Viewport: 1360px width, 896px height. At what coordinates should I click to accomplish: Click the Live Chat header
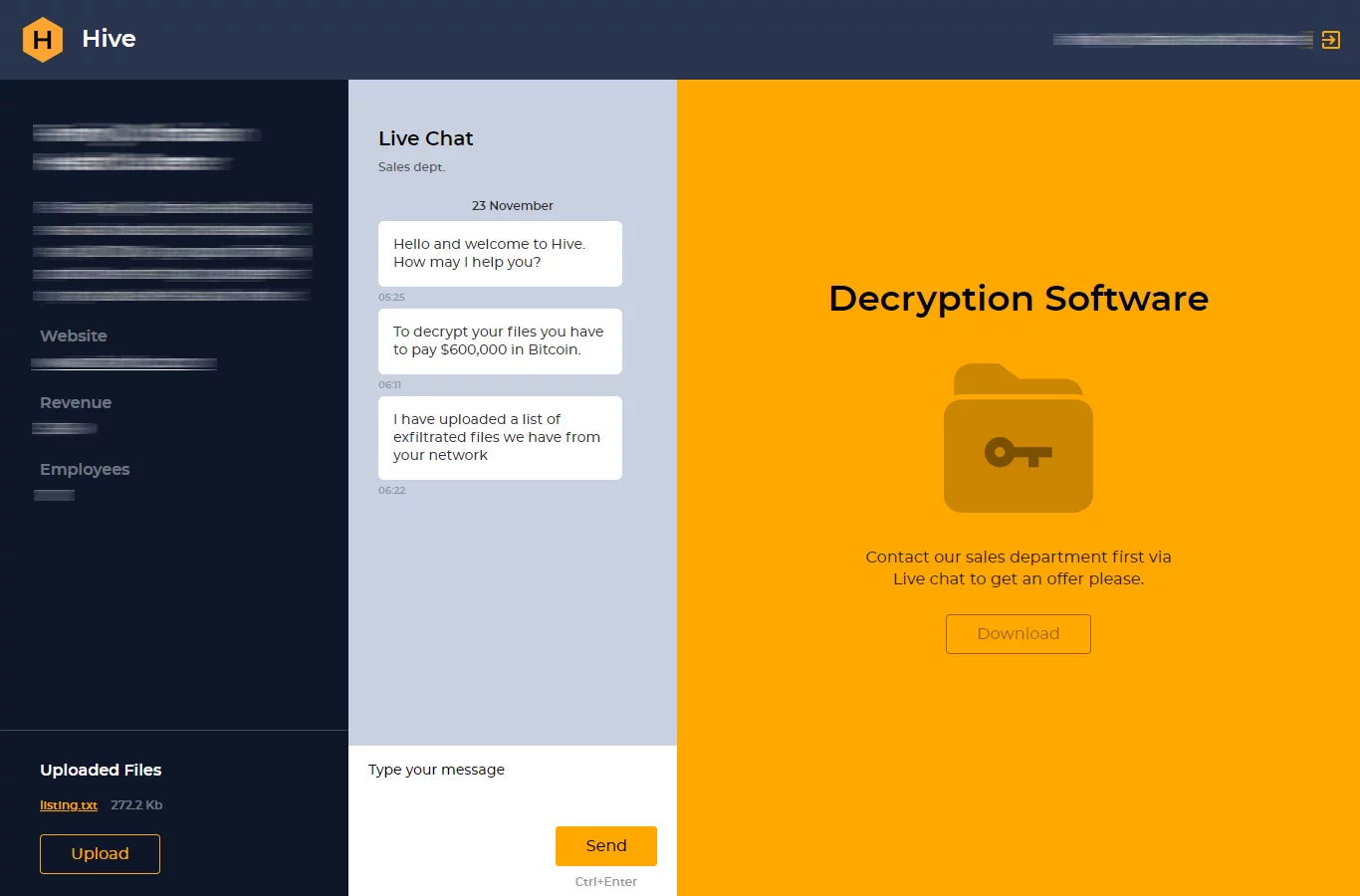tap(425, 138)
